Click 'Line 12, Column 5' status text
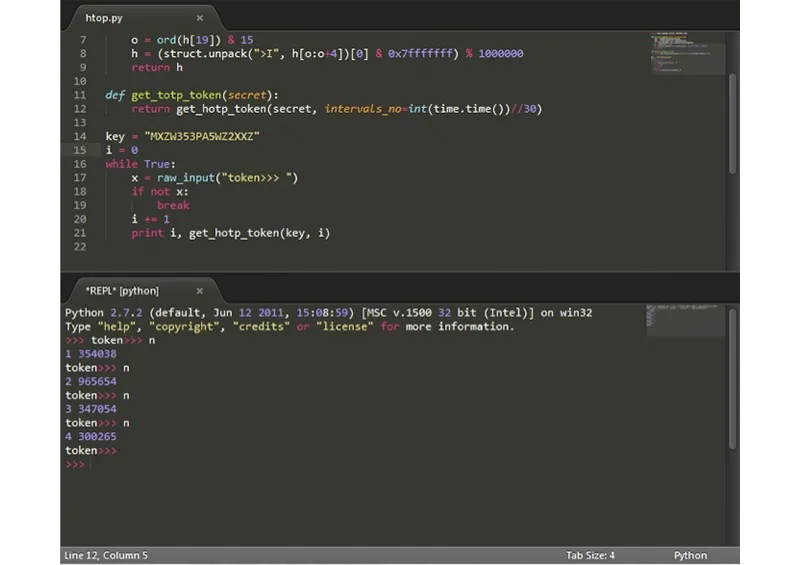The width and height of the screenshot is (800, 565). pyautogui.click(x=106, y=555)
